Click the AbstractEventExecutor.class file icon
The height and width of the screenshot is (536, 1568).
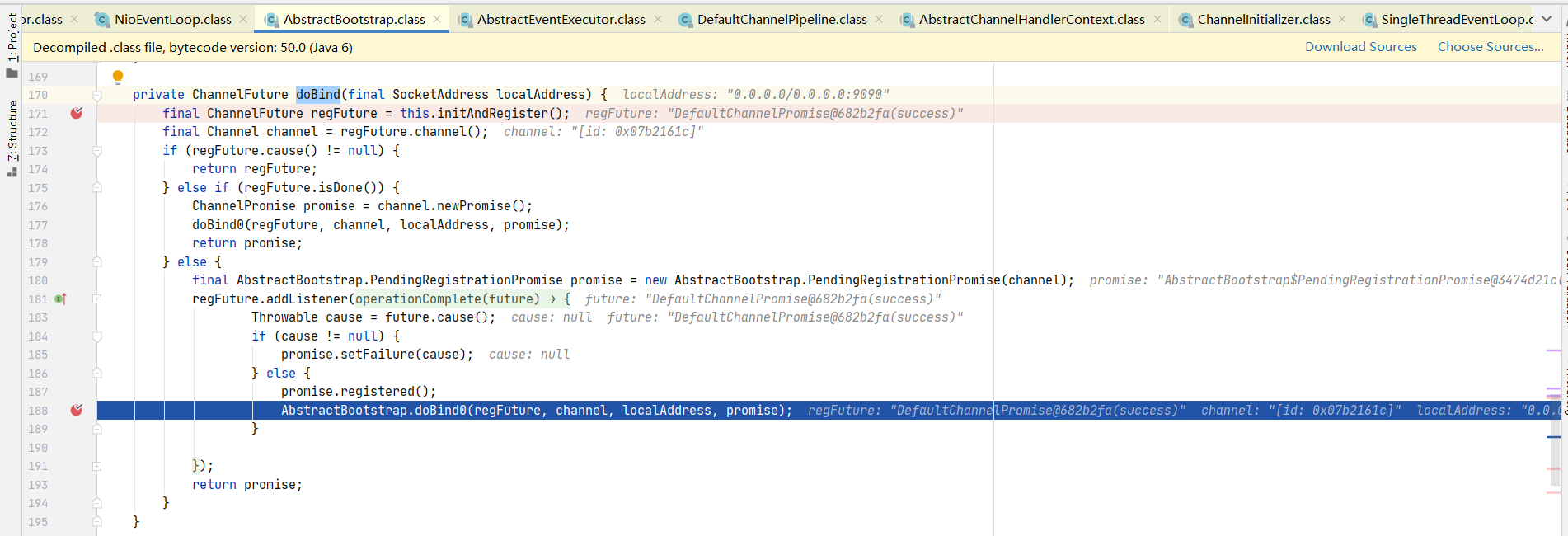click(x=465, y=19)
